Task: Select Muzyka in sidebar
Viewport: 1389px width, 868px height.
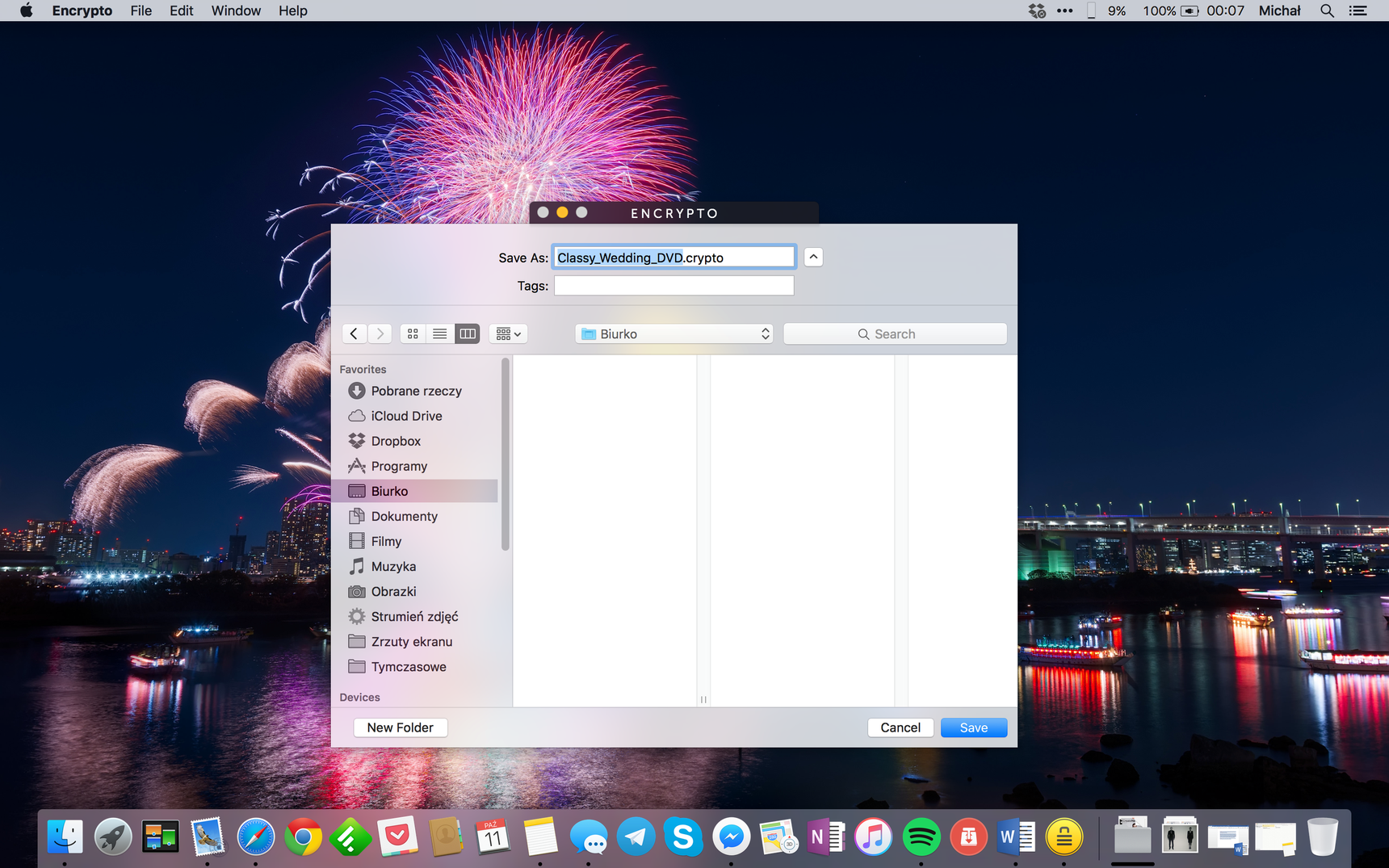Action: (415, 566)
